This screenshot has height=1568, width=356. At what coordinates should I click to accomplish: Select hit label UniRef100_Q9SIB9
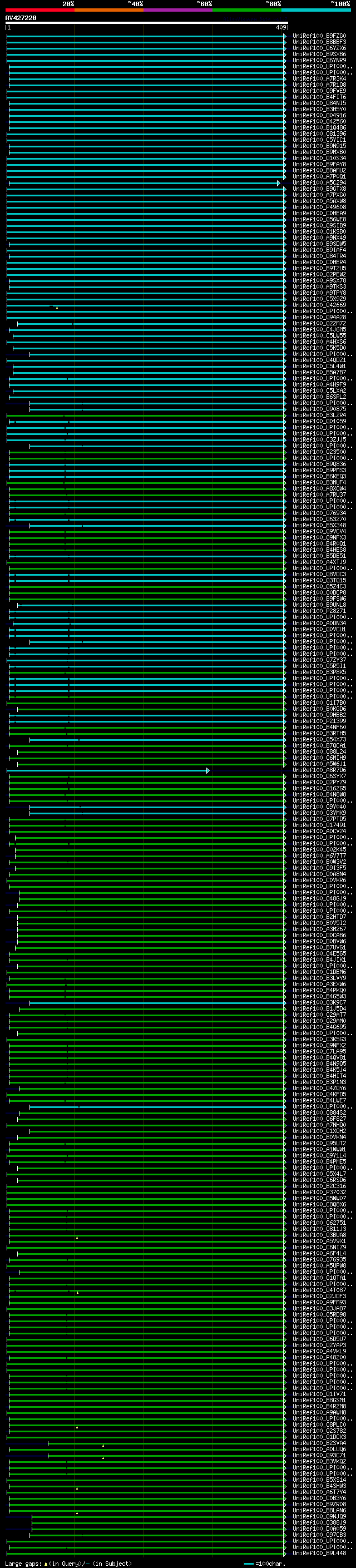tap(319, 226)
